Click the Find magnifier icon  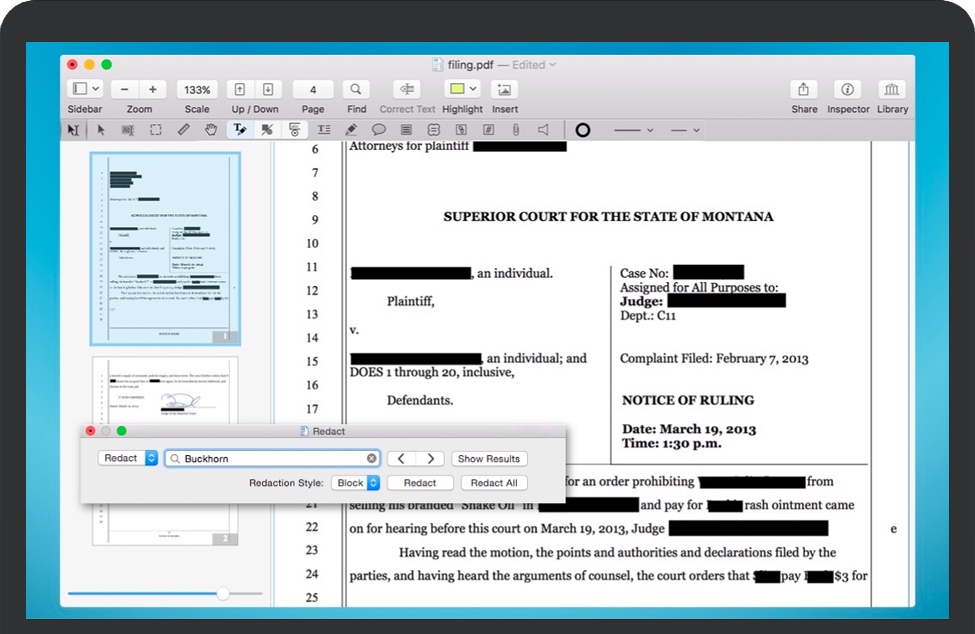tap(356, 89)
